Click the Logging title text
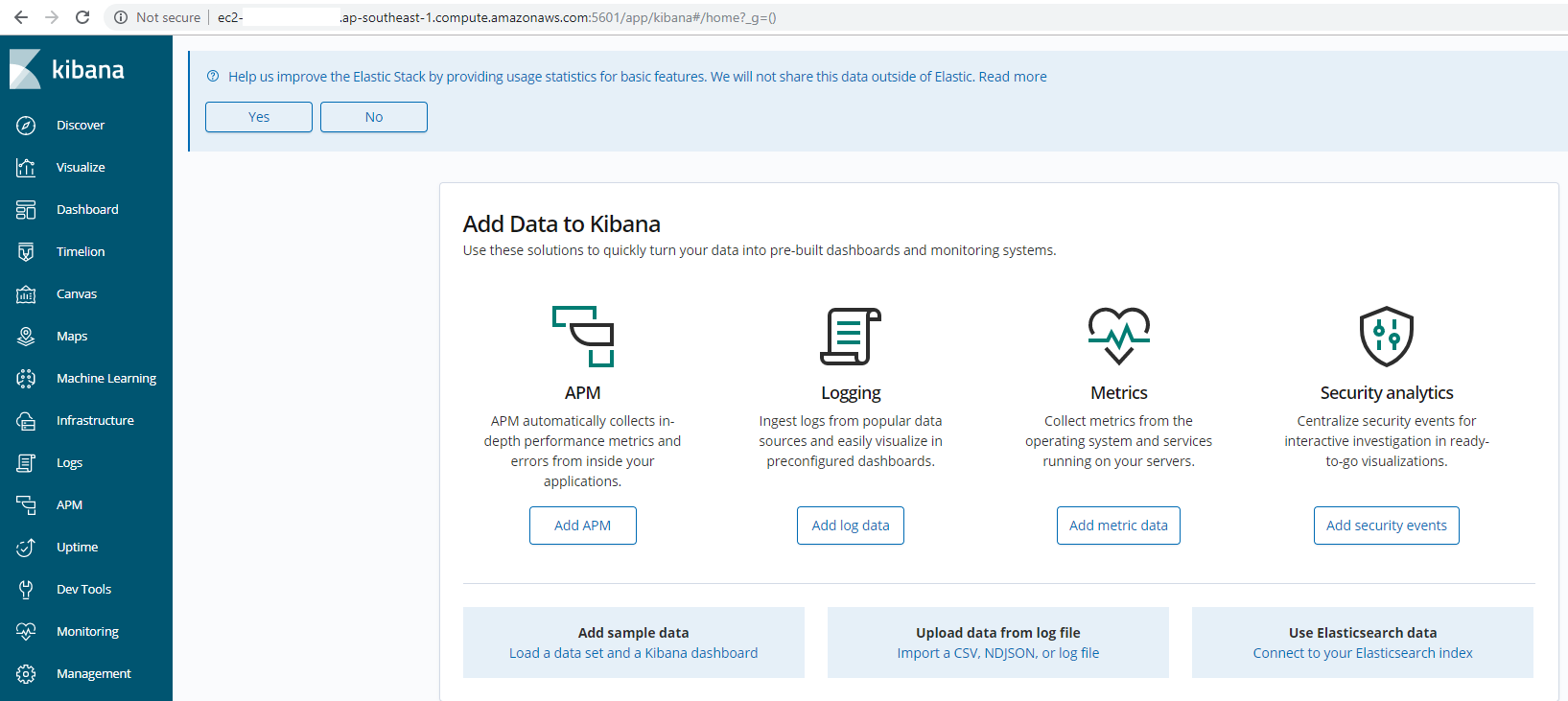 851,393
